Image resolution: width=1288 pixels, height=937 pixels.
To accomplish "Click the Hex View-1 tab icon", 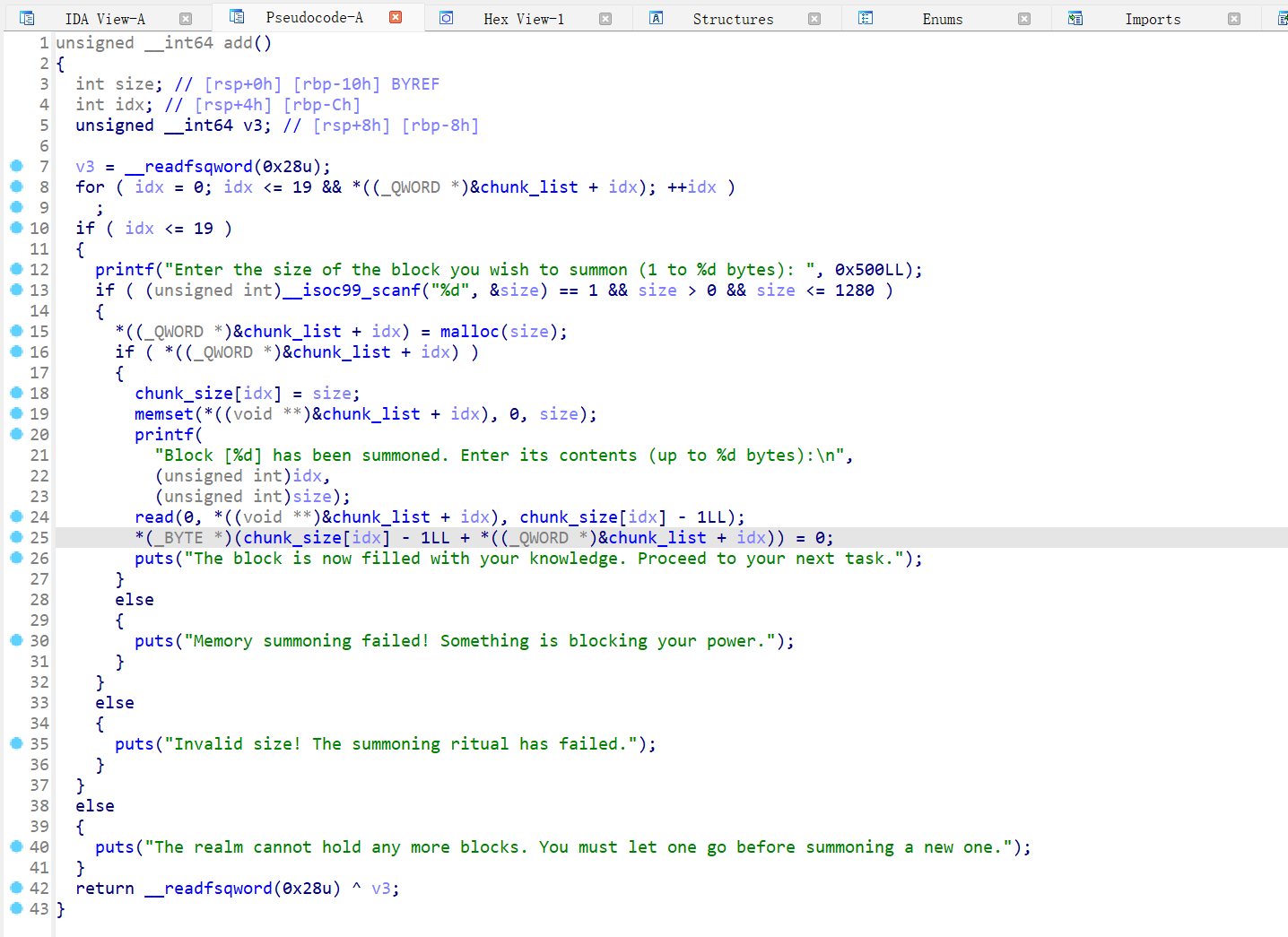I will pos(446,18).
